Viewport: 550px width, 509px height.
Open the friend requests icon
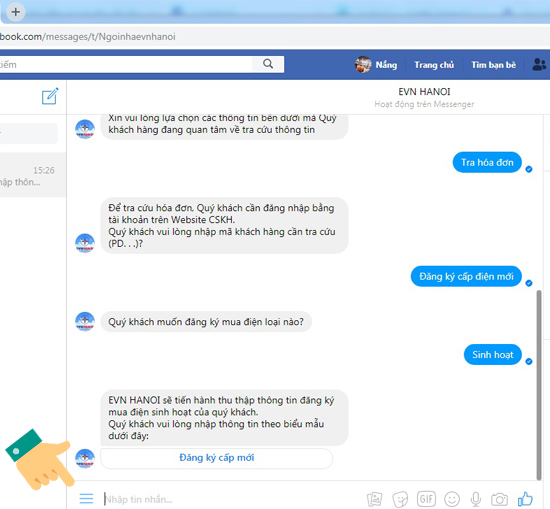pyautogui.click(x=539, y=65)
